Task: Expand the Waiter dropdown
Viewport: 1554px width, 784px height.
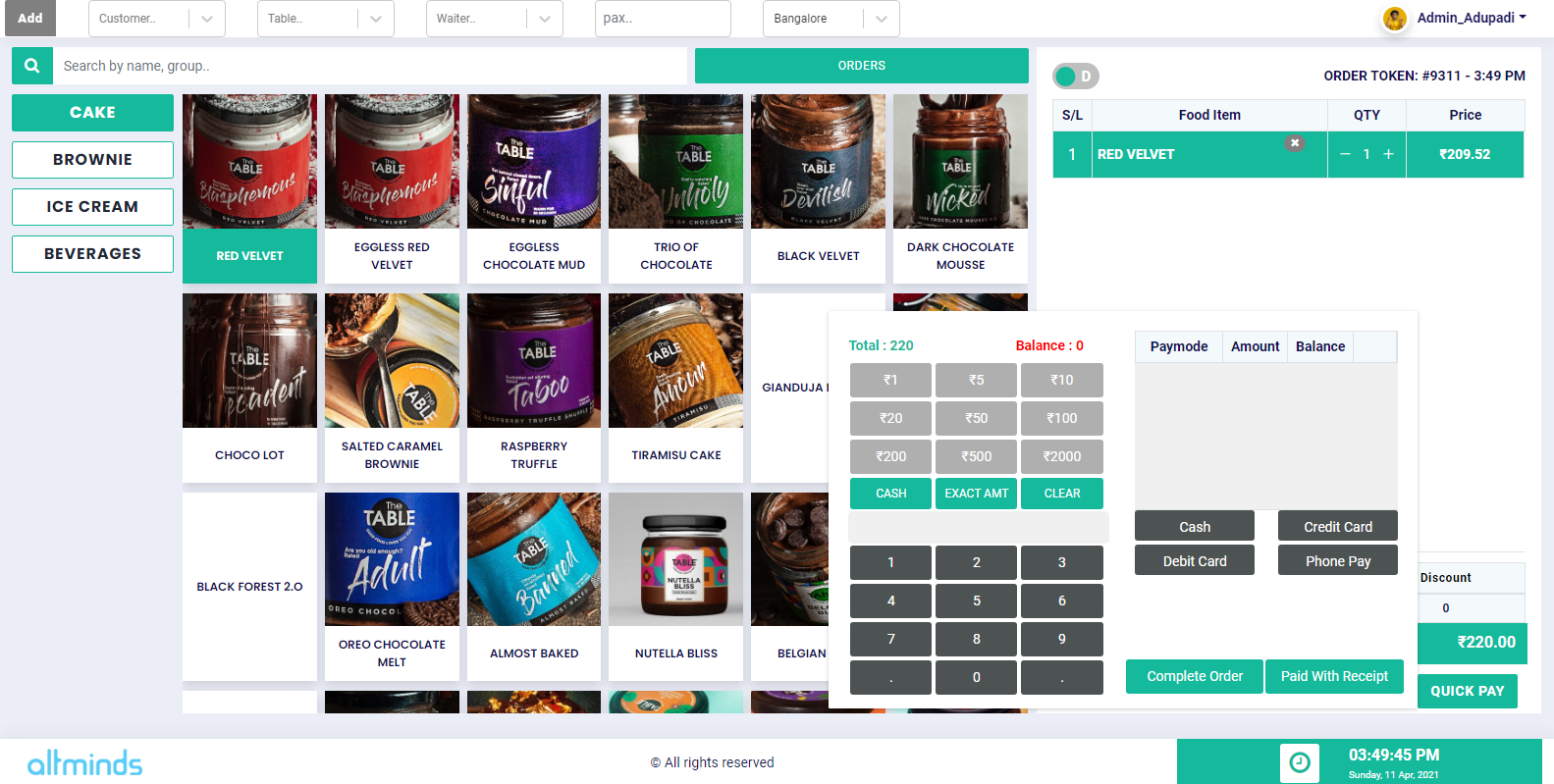Action: coord(495,19)
